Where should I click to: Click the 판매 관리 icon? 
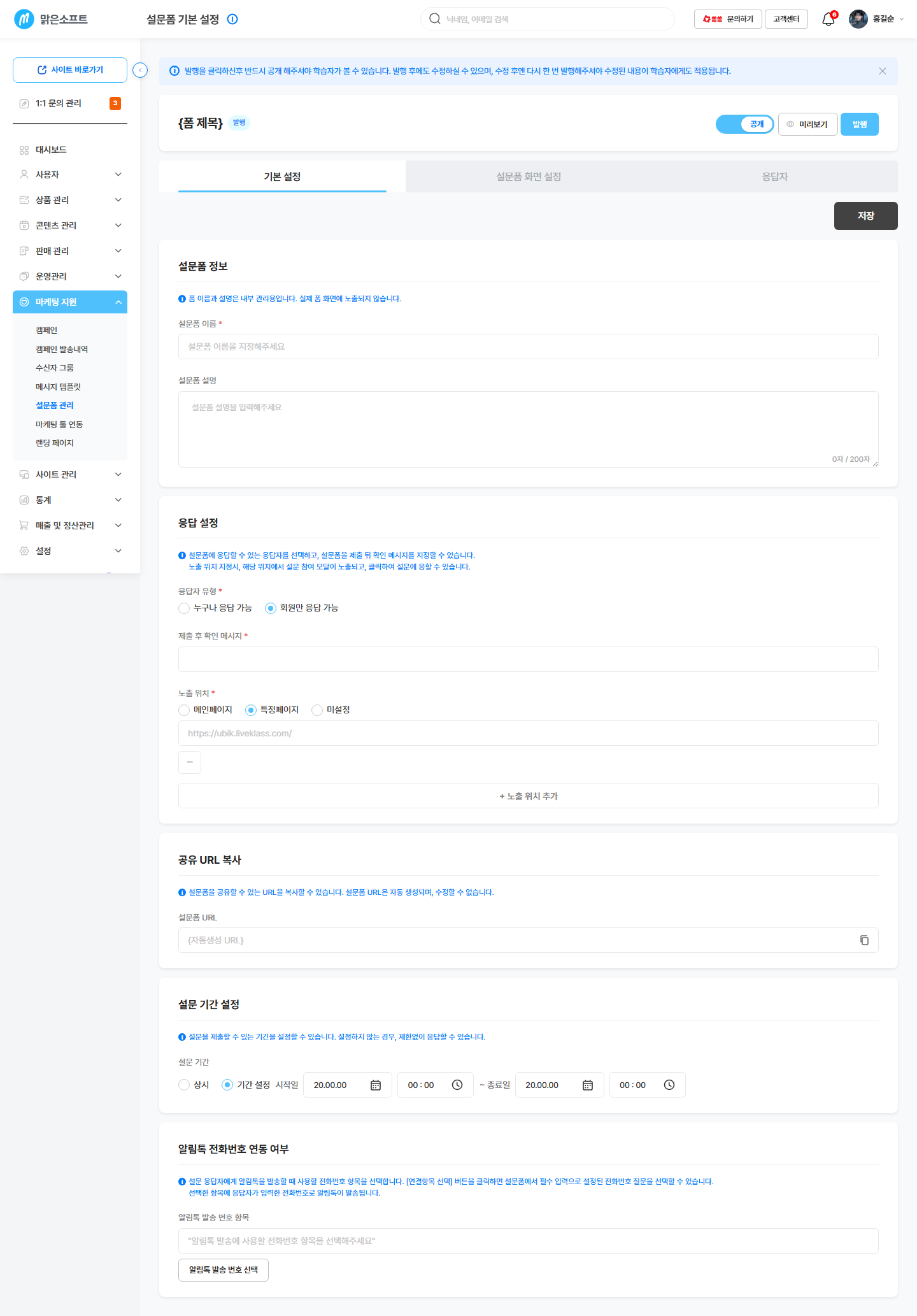click(24, 251)
